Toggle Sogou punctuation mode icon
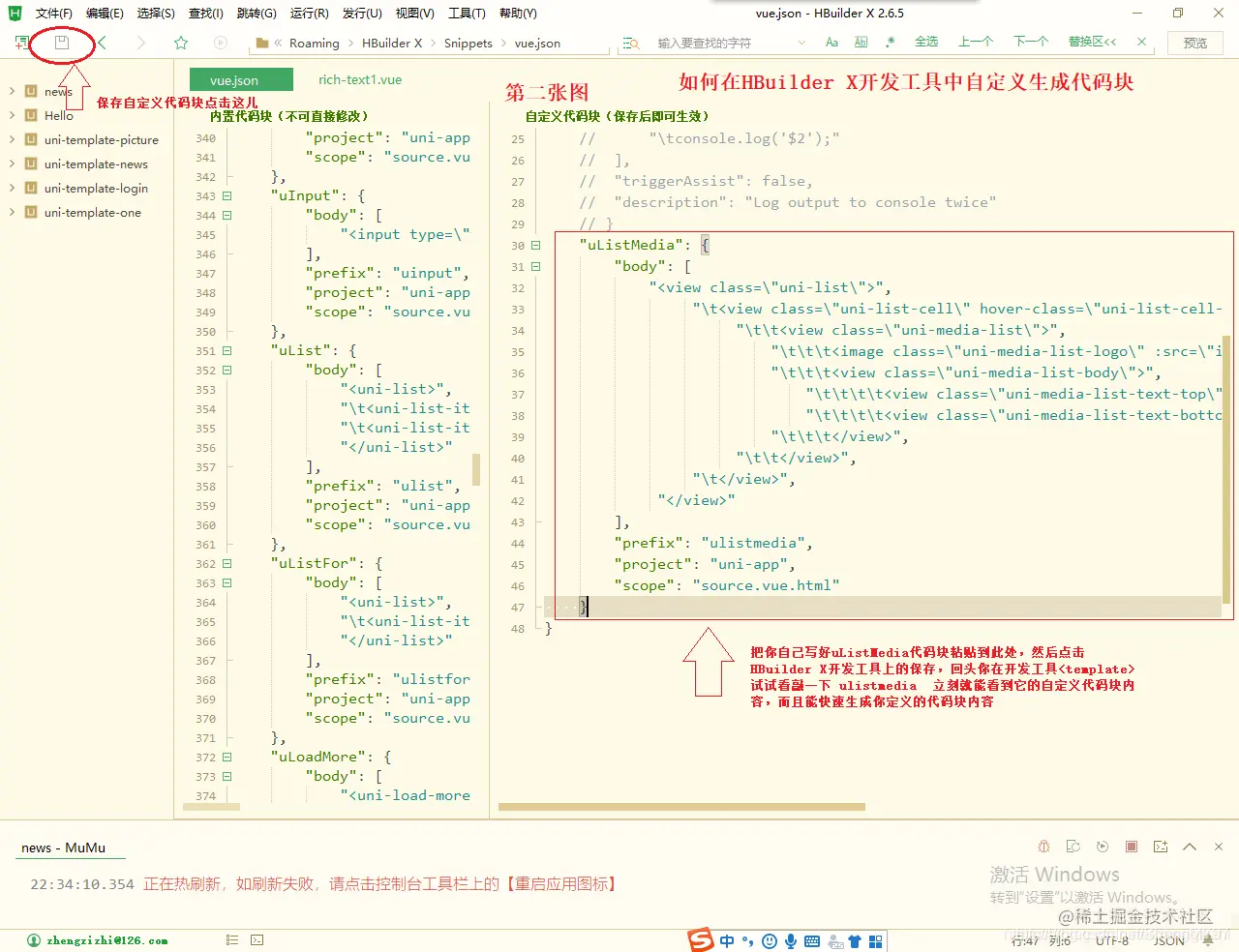 pyautogui.click(x=747, y=940)
